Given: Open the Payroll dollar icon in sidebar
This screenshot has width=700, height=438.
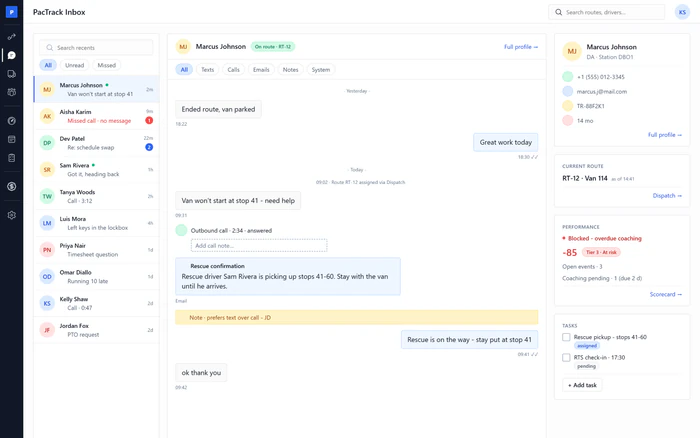Looking at the screenshot, I should 12,186.
